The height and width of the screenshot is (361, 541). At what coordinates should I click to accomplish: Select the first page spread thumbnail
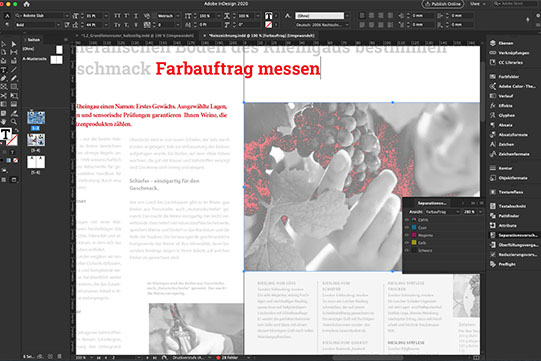[36, 118]
